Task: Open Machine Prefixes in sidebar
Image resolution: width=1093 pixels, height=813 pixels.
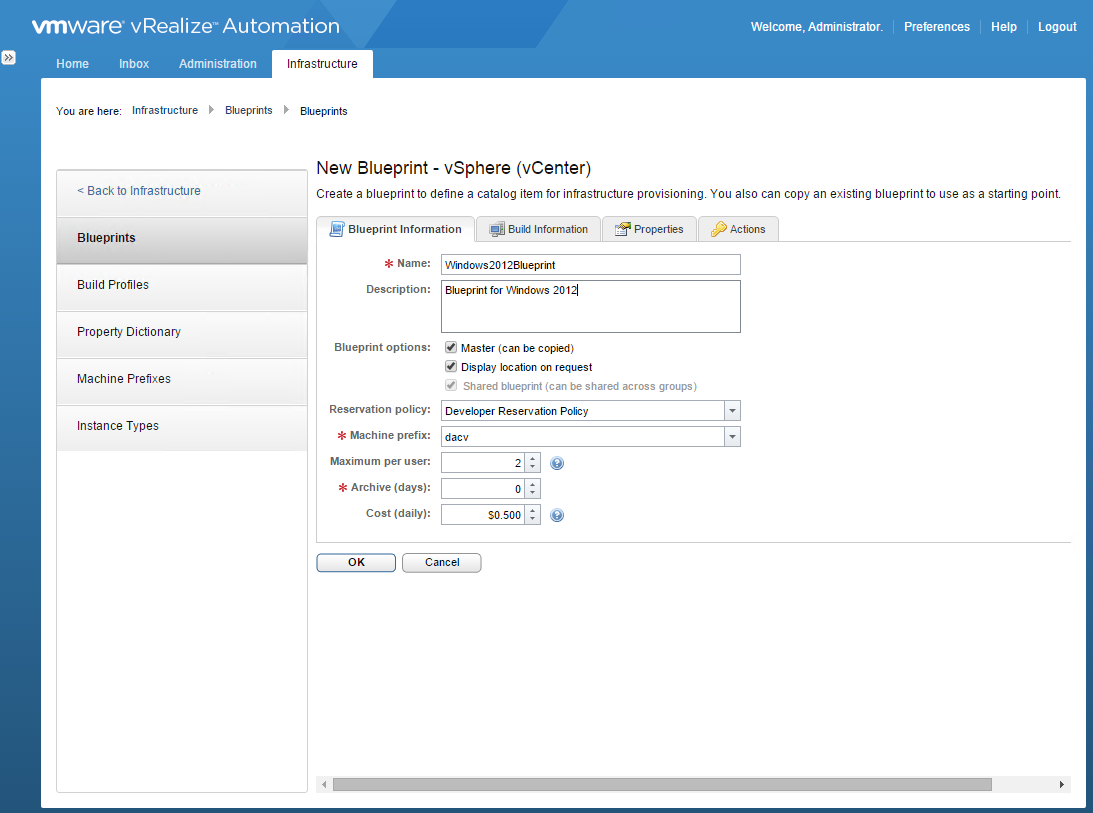Action: tap(182, 379)
